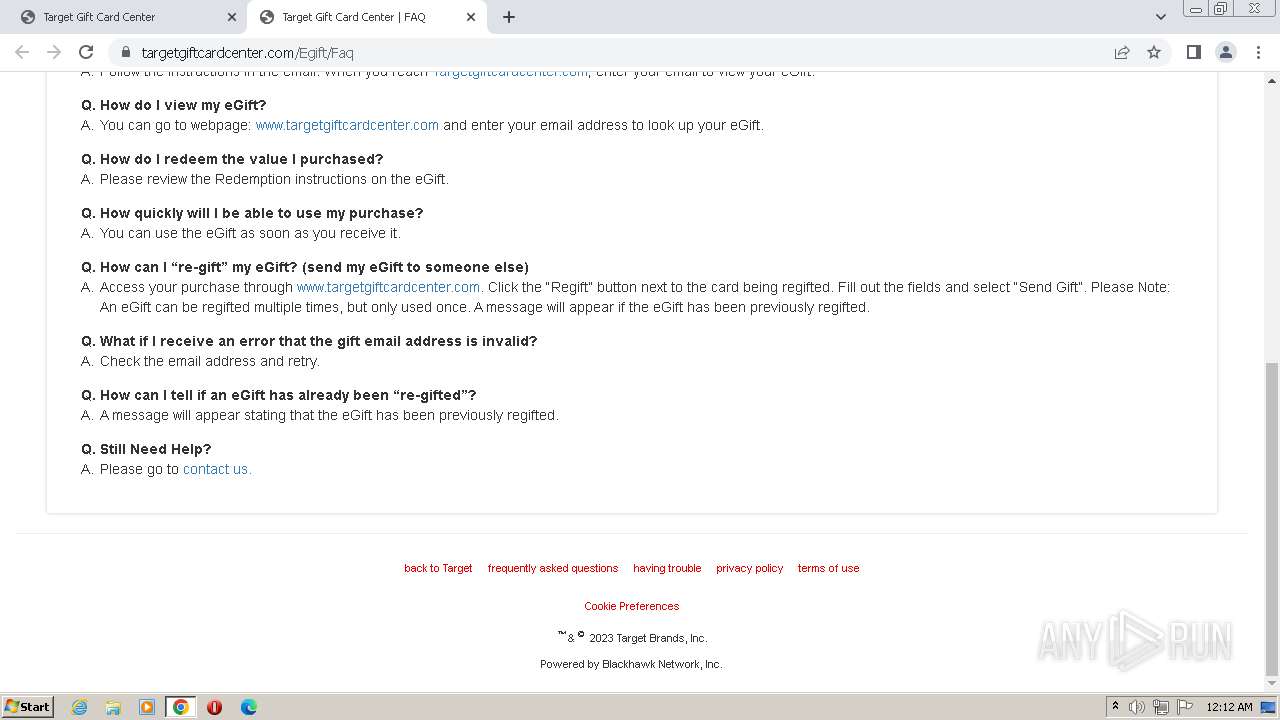Open having trouble footer link
This screenshot has width=1280, height=720.
667,568
